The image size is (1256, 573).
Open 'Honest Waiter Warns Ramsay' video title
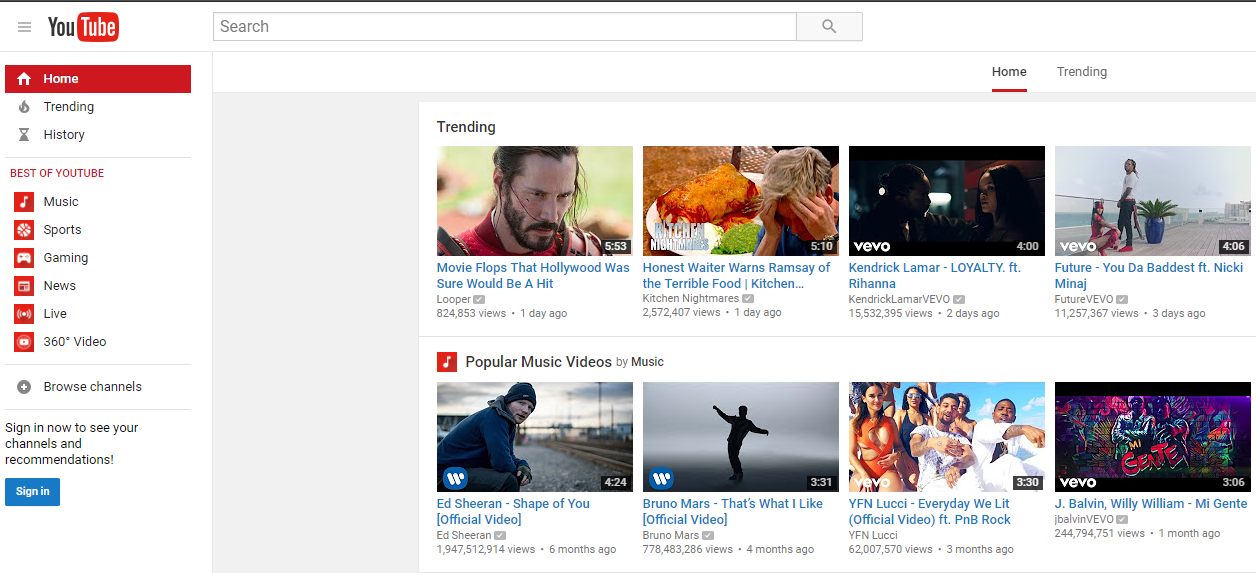(x=736, y=276)
